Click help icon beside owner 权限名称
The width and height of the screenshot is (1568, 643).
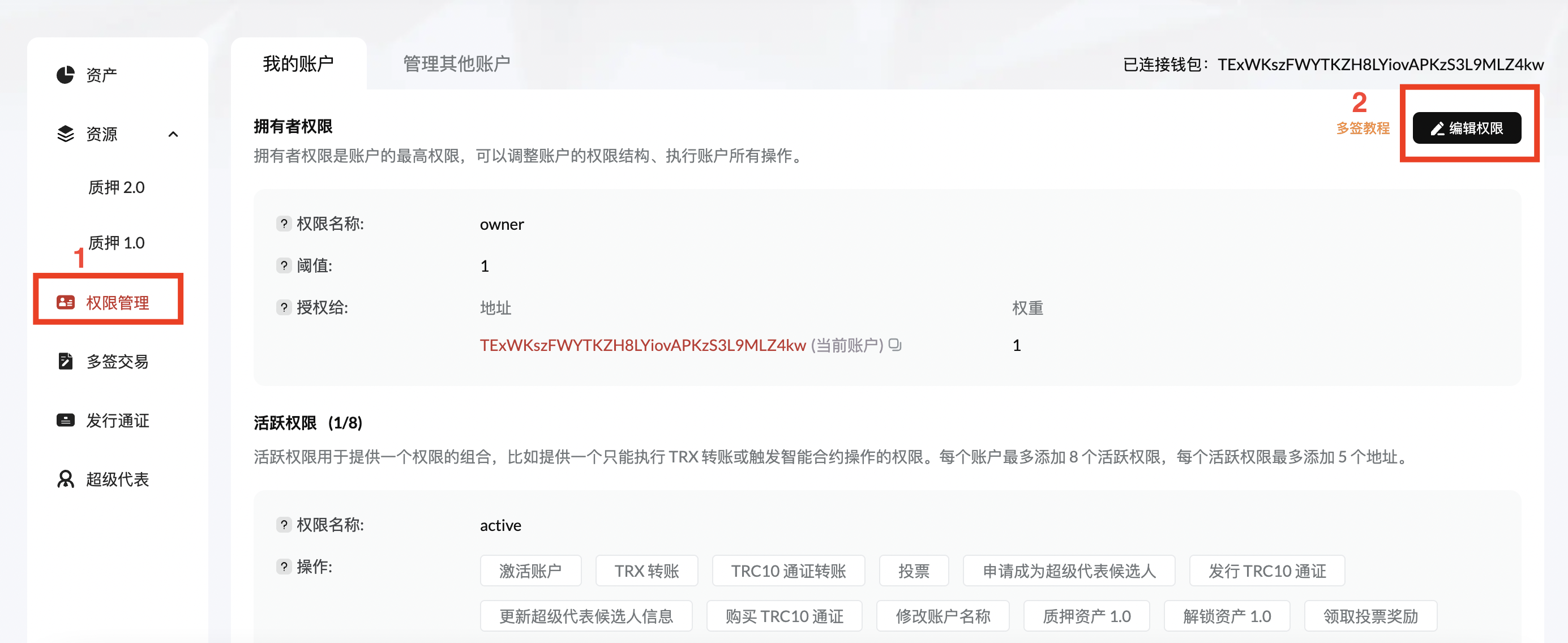click(x=284, y=224)
